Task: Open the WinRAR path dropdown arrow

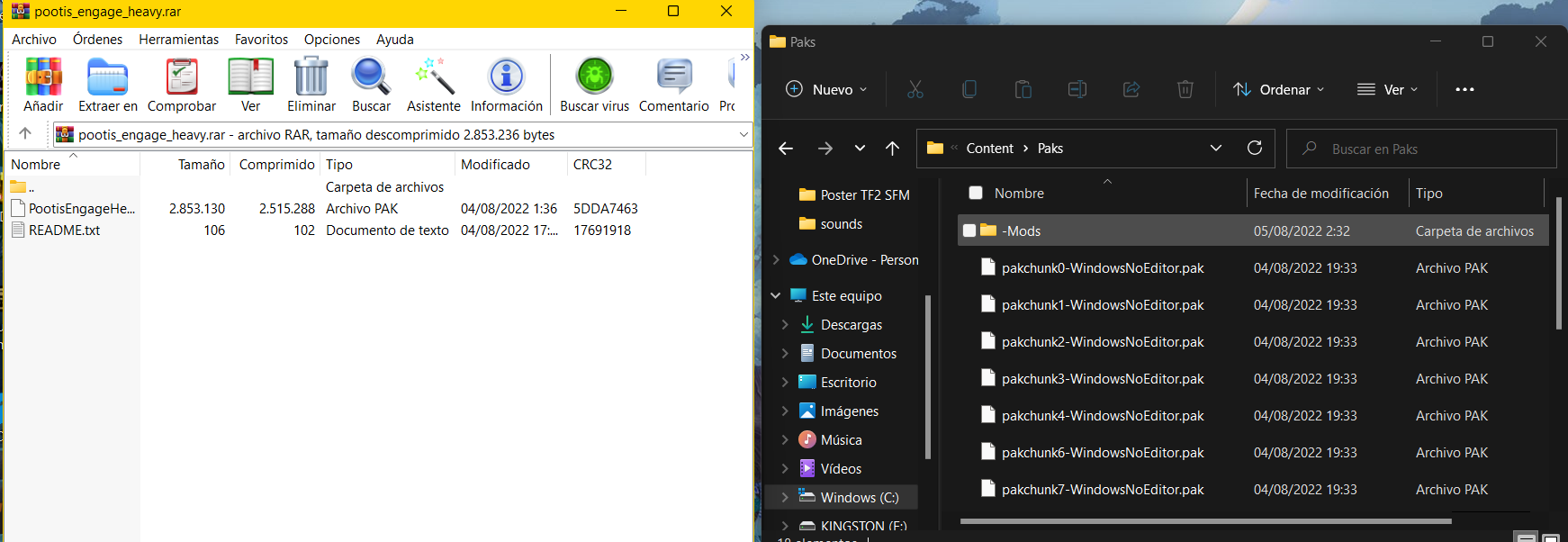Action: coord(743,134)
